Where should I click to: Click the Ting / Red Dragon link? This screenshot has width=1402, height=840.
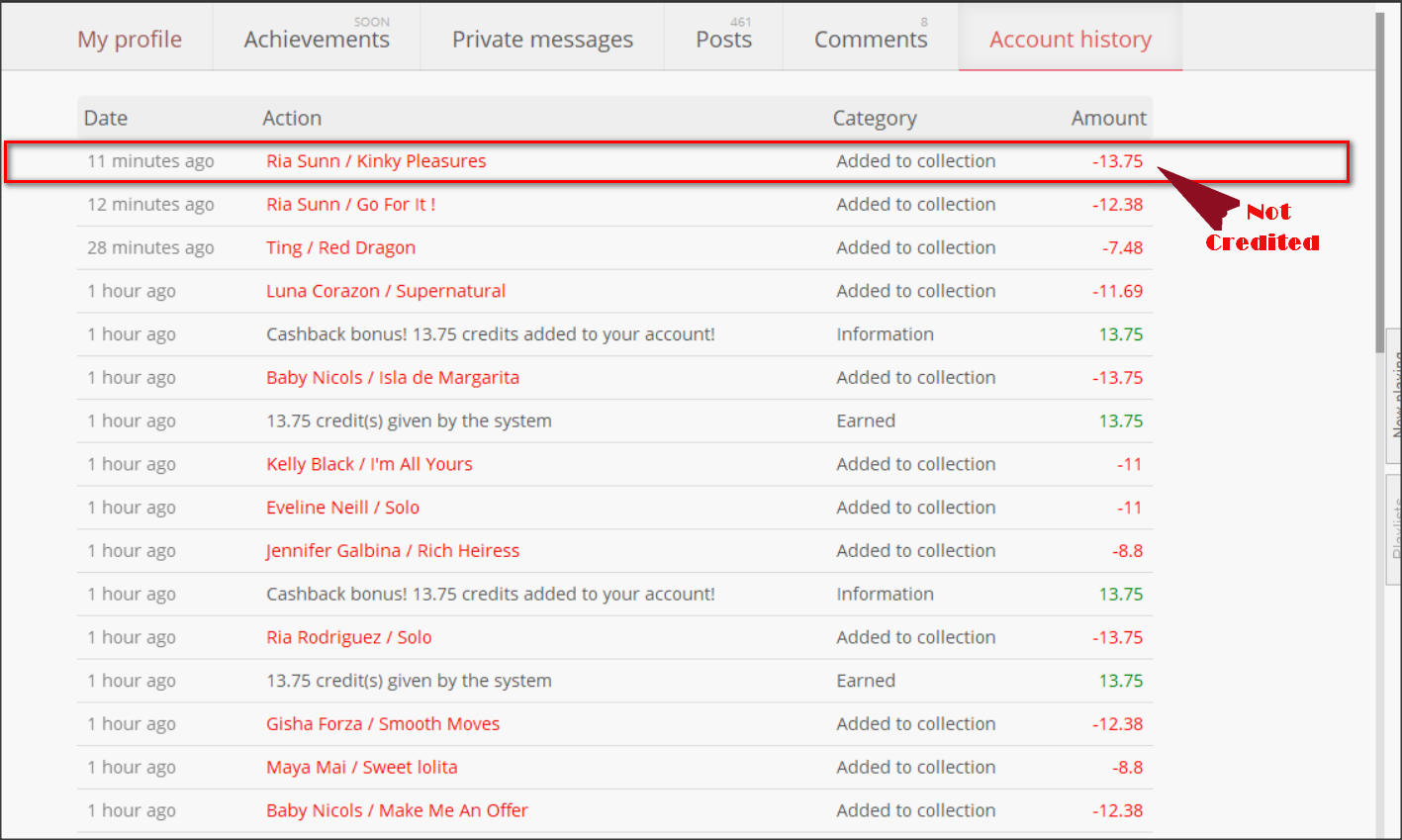coord(340,248)
